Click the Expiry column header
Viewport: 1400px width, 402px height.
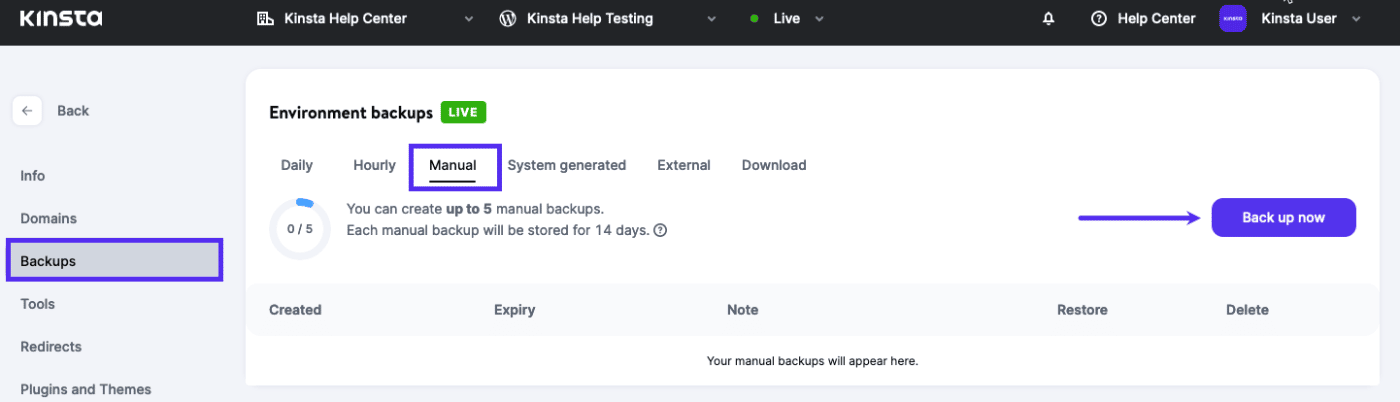(x=514, y=310)
